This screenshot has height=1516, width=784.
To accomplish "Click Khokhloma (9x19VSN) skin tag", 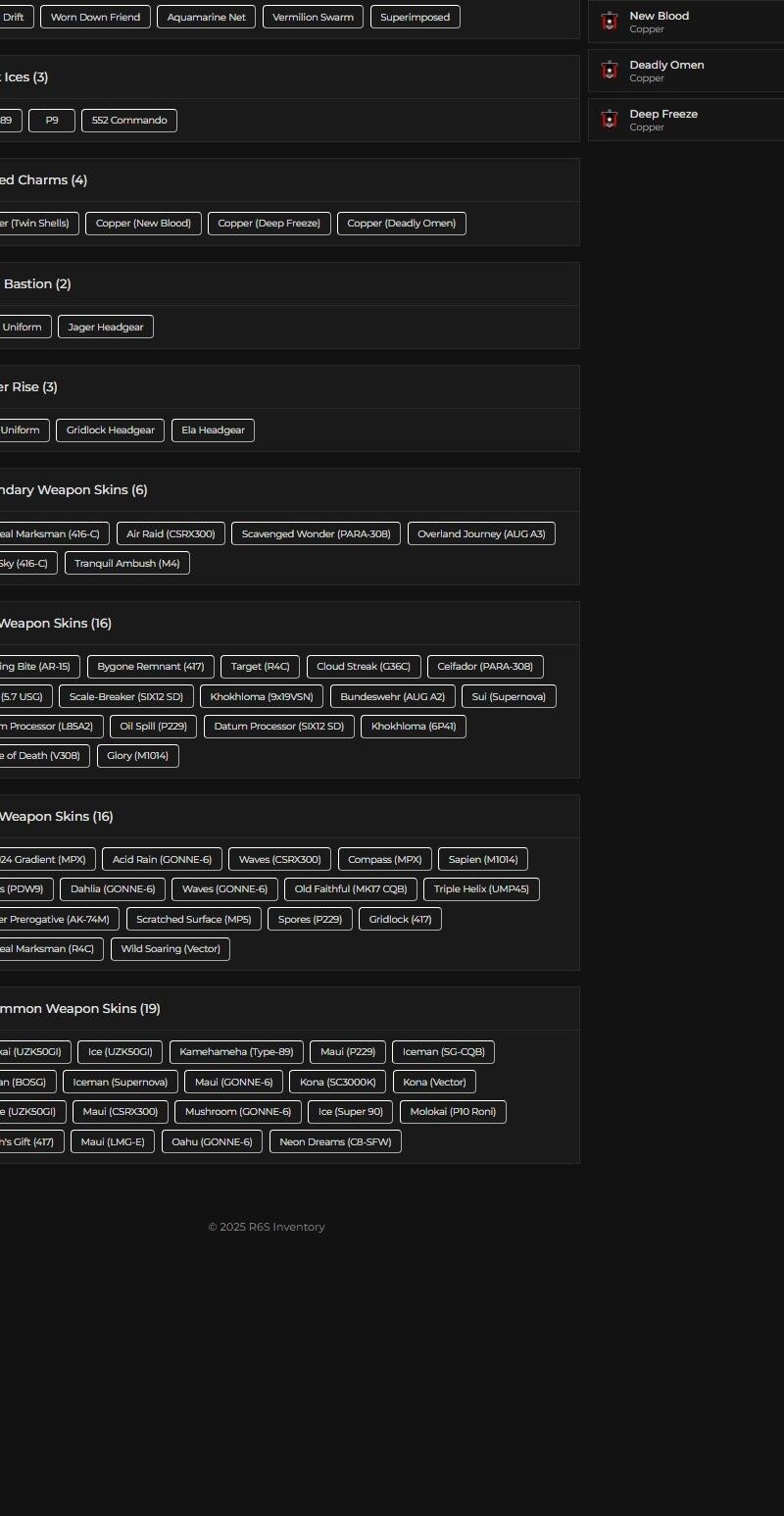I will pyautogui.click(x=262, y=697).
